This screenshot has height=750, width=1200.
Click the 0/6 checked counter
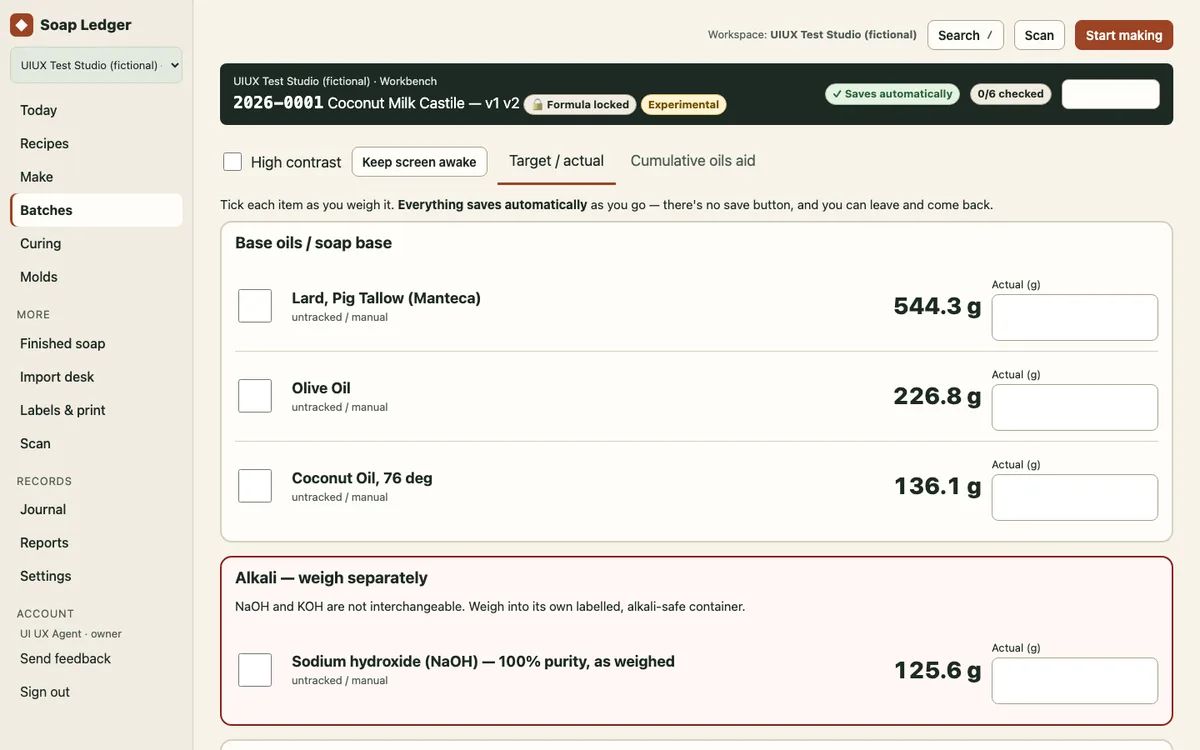(1011, 94)
